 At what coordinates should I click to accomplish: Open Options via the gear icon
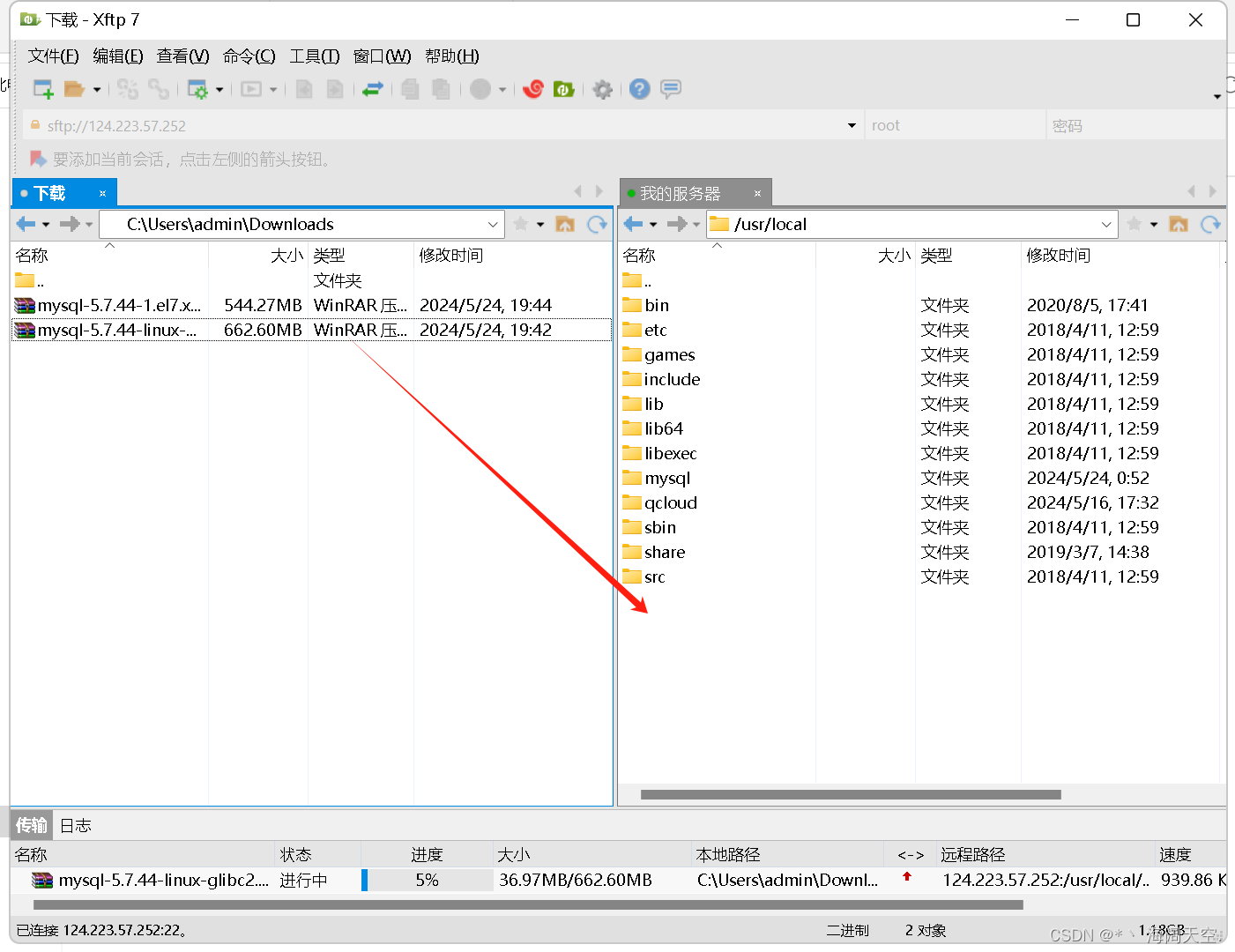coord(603,89)
